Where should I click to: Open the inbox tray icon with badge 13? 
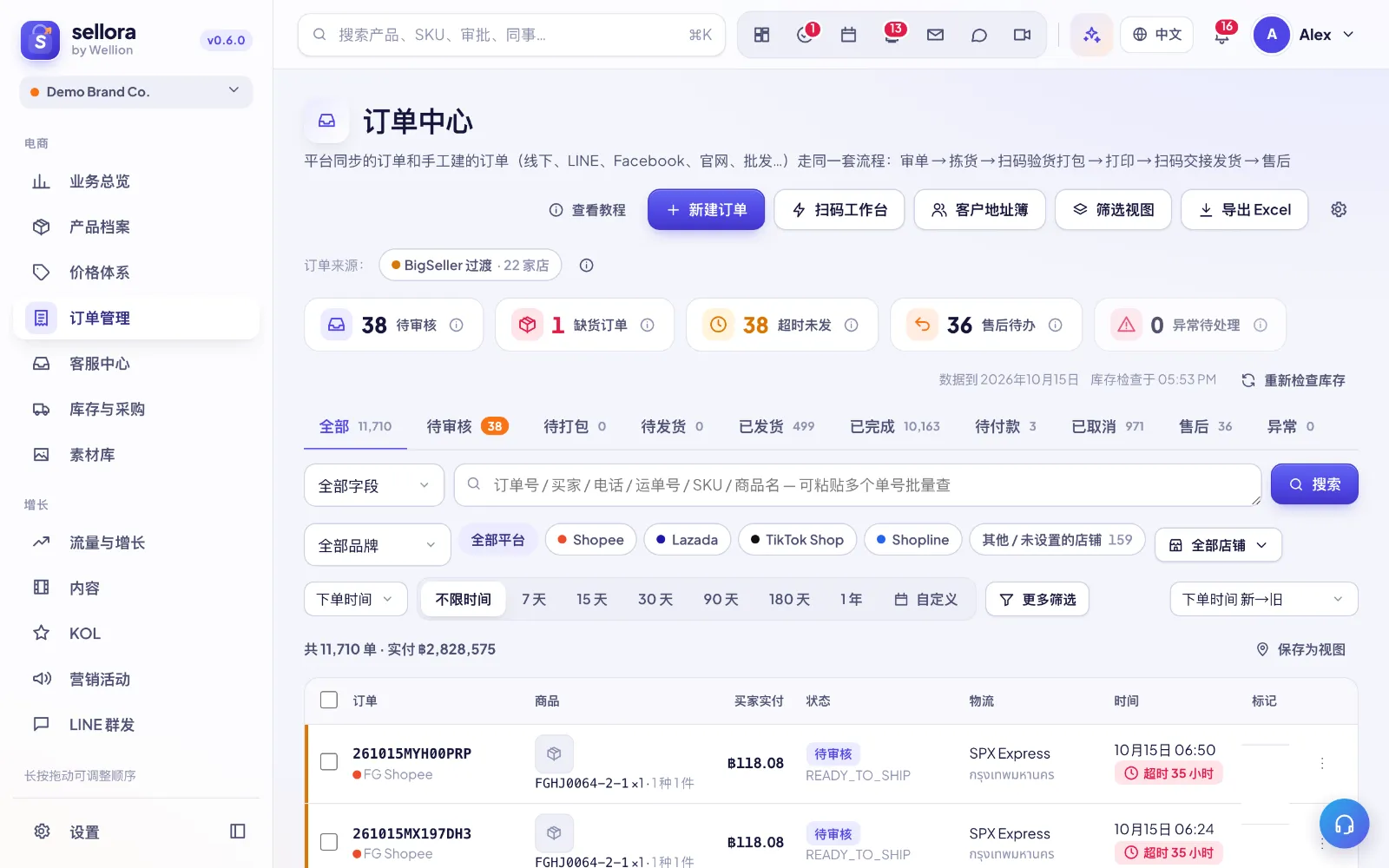(x=892, y=35)
